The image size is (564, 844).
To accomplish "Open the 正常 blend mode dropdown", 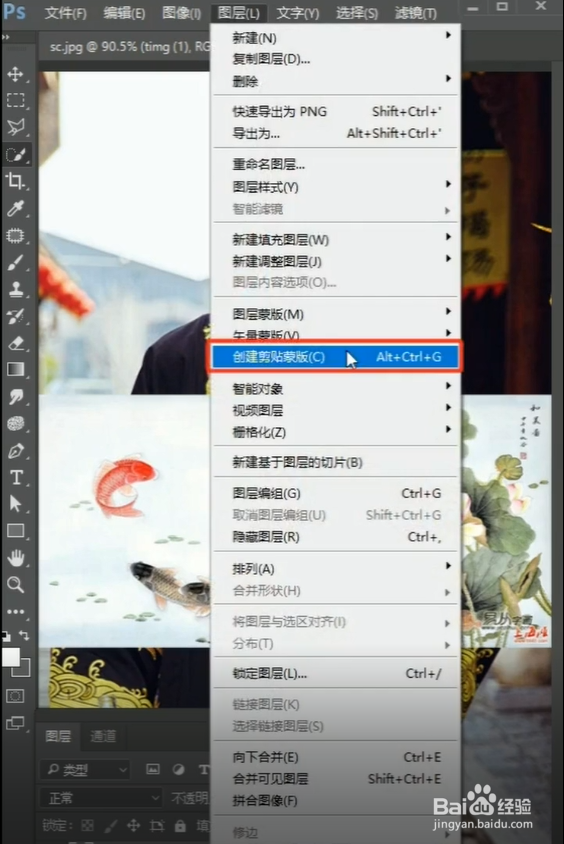I will tap(101, 797).
